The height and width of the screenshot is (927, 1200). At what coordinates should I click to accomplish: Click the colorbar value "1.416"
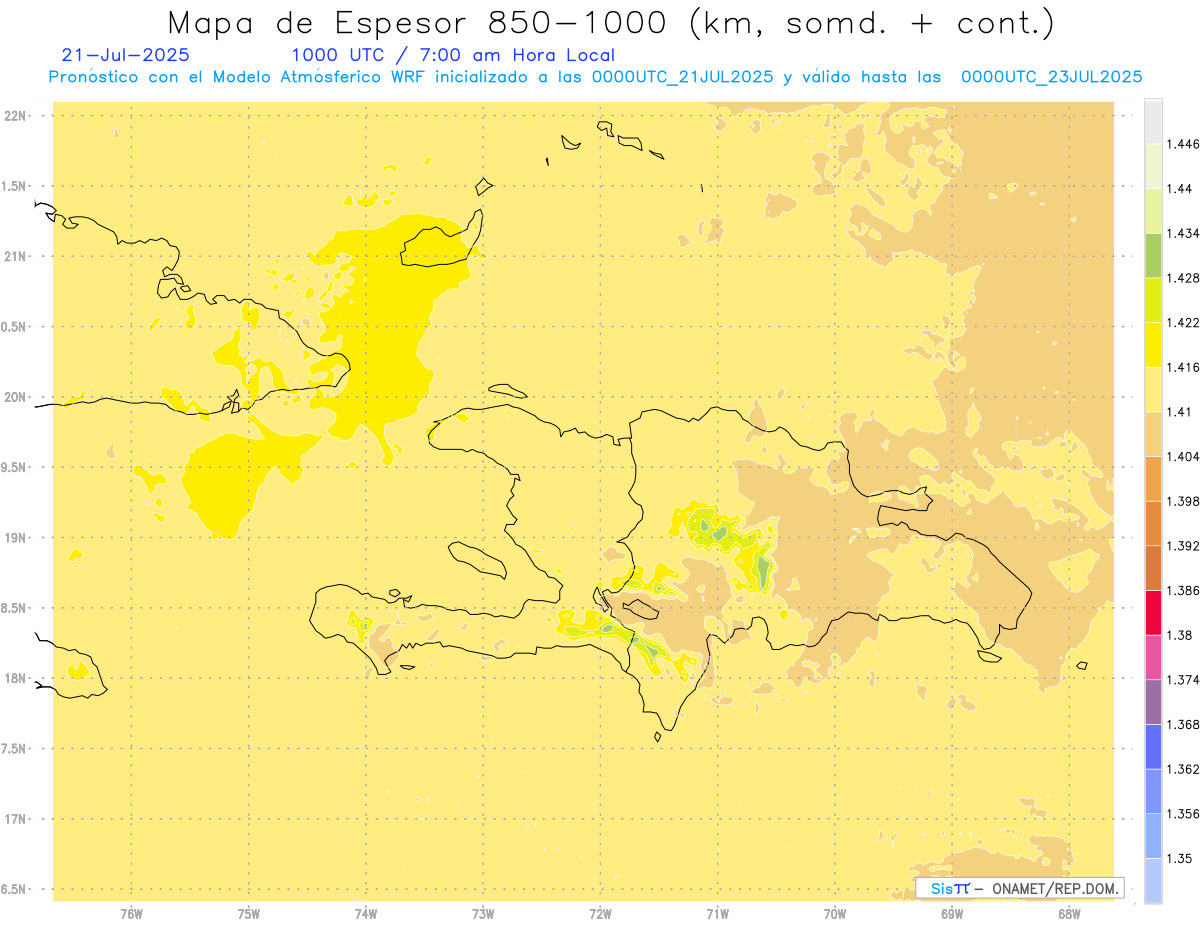click(1183, 367)
